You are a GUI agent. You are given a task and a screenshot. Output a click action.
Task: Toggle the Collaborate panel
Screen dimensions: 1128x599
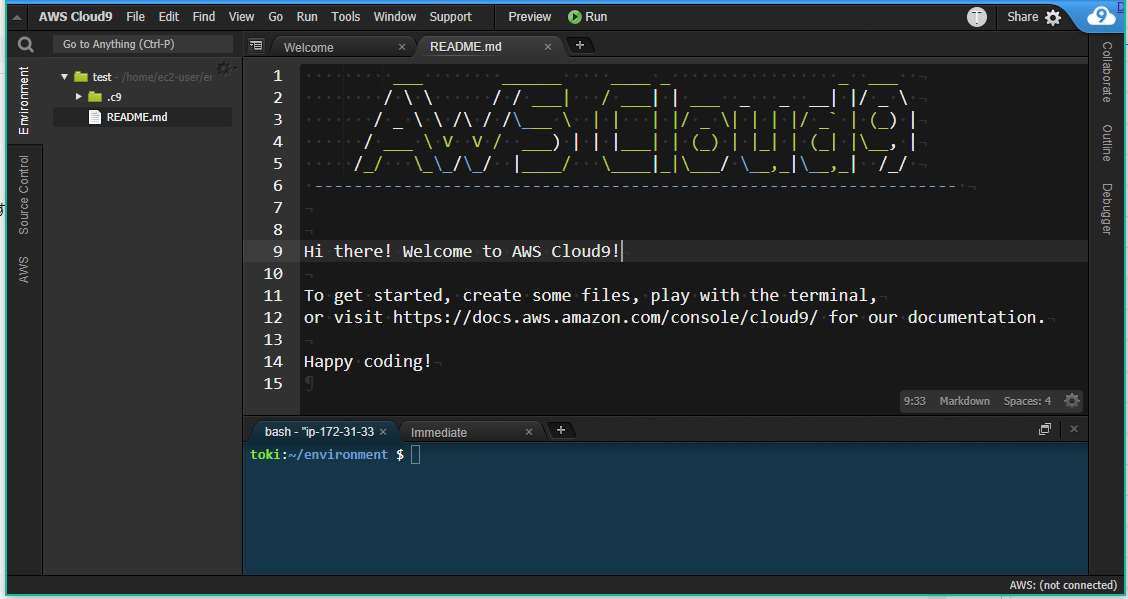(x=1107, y=72)
